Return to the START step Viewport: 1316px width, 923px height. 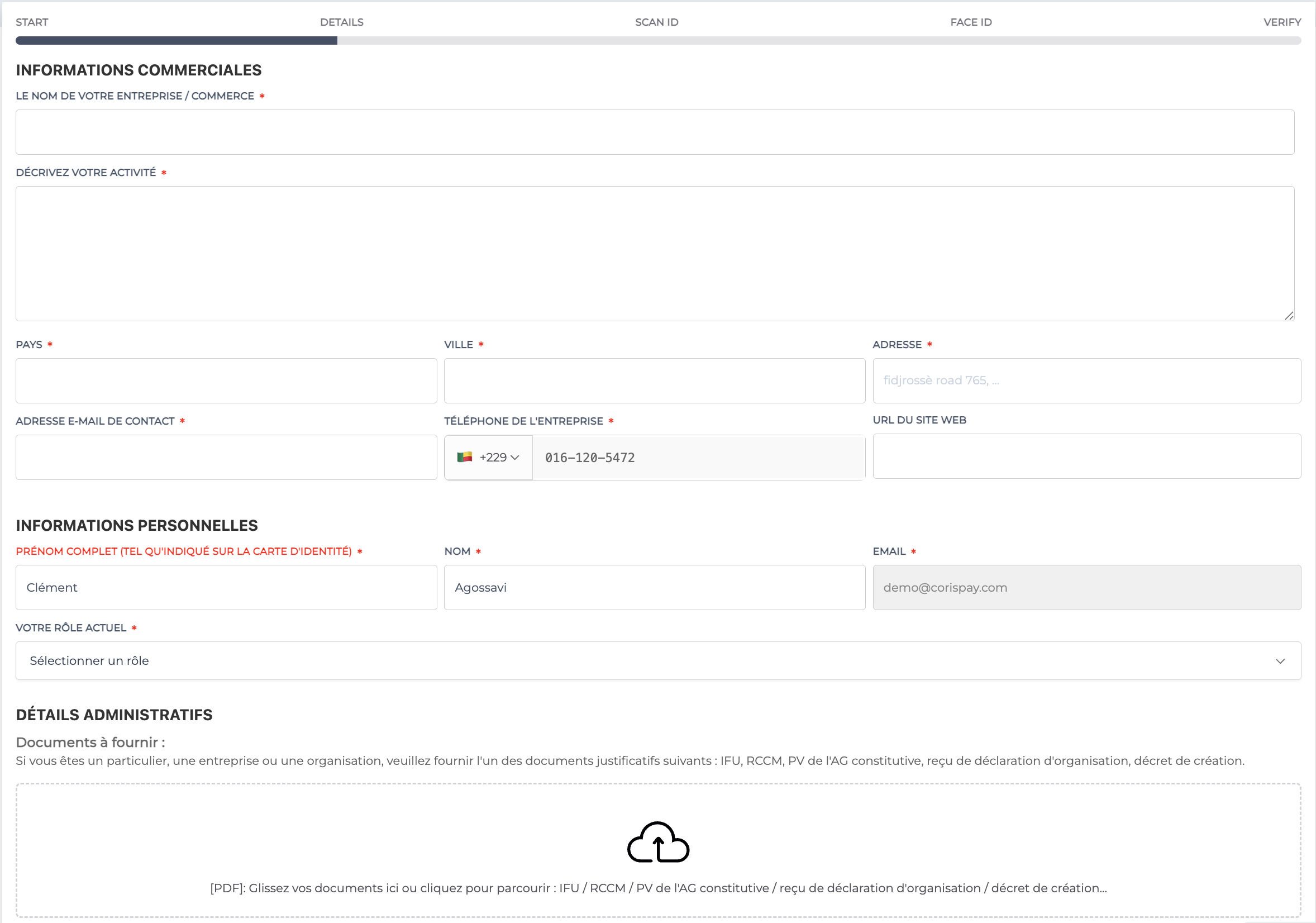click(31, 22)
